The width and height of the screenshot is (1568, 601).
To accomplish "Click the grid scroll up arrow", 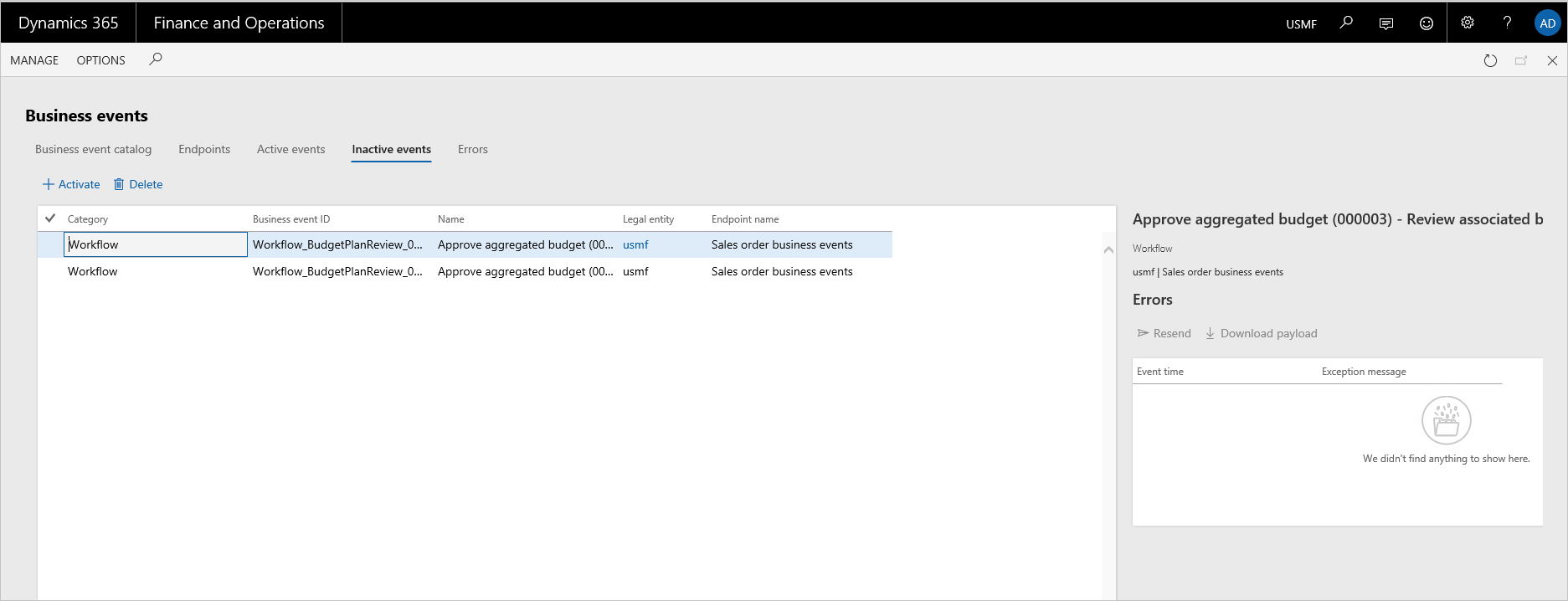I will pyautogui.click(x=1108, y=249).
